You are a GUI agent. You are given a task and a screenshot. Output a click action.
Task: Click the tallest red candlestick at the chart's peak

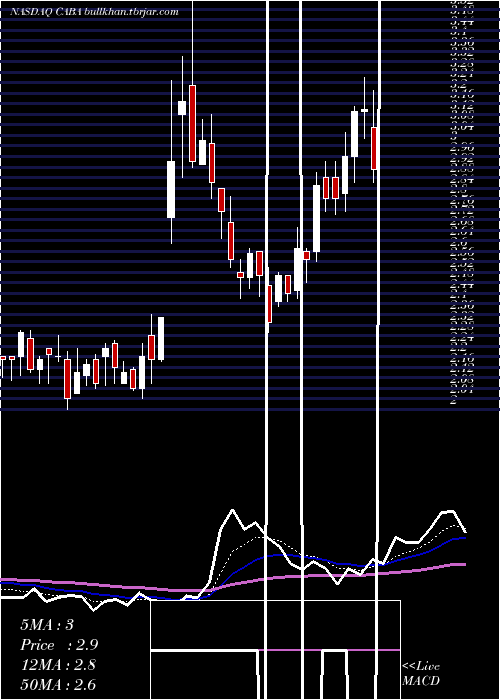tap(192, 123)
